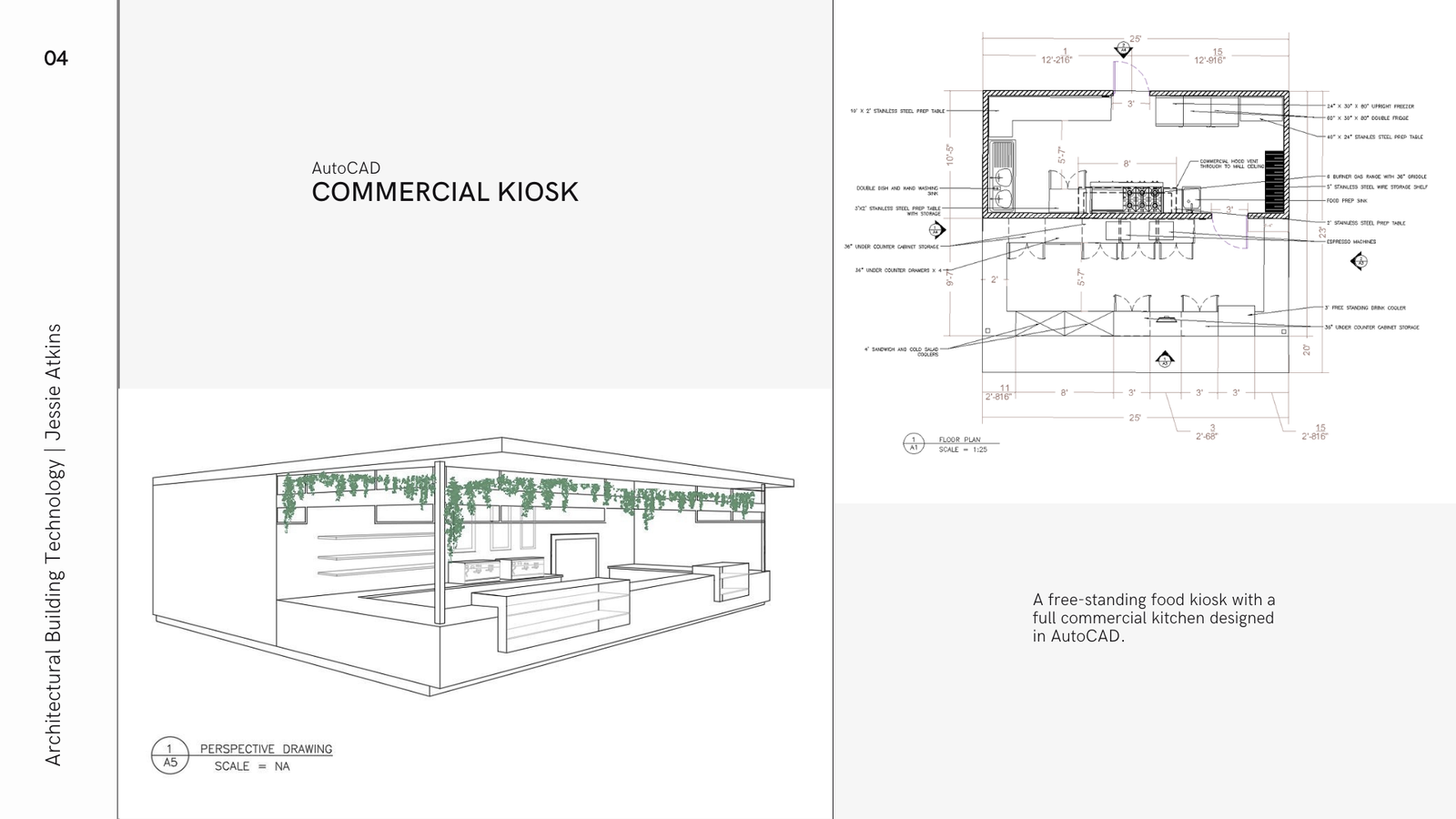Click the "10' X 2' STAINLESS STEEL PREP TABLE" label
1456x819 pixels.
point(897,111)
